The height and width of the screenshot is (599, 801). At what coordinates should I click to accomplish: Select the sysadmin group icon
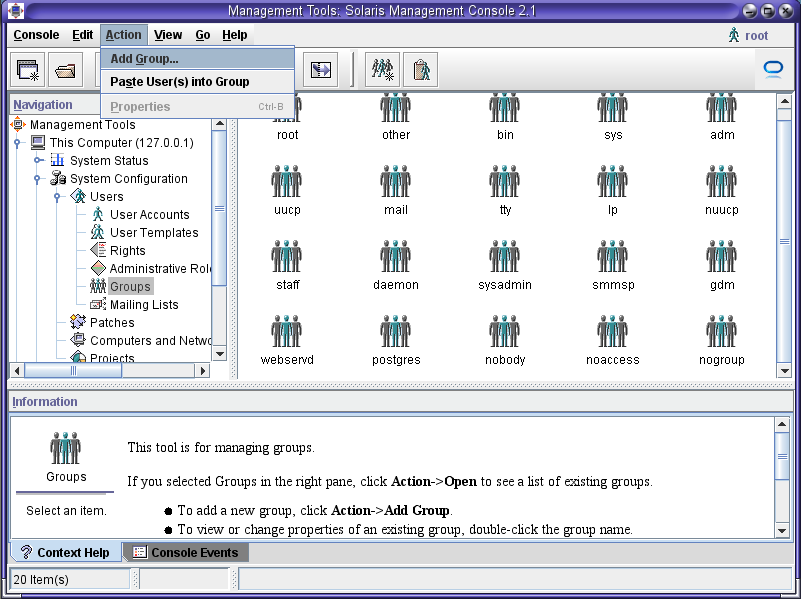pyautogui.click(x=504, y=256)
